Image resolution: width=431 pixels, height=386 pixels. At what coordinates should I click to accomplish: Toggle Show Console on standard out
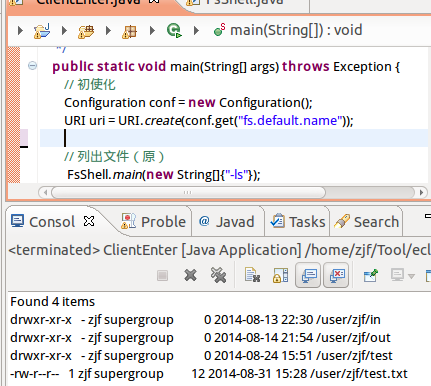coord(308,275)
